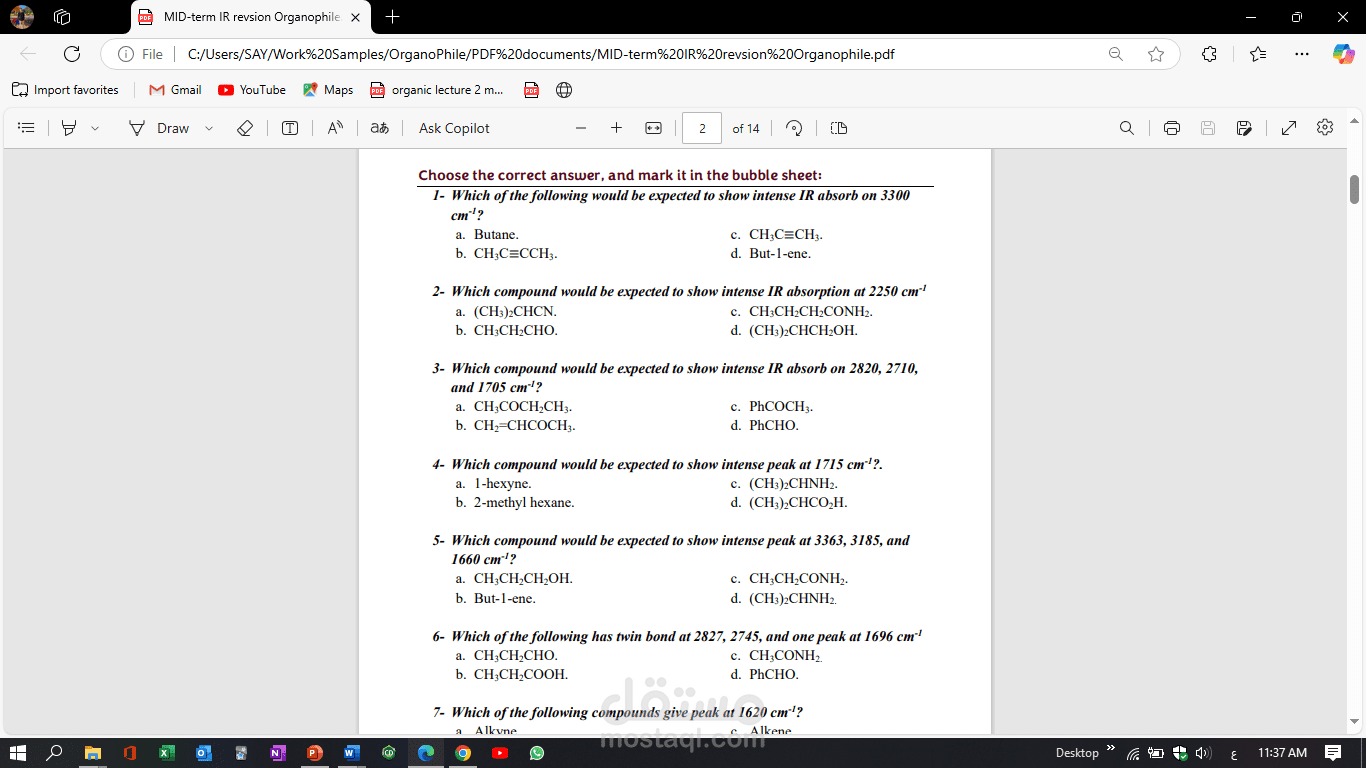This screenshot has width=1366, height=768.
Task: Open the YouTube bookmark
Action: [252, 90]
